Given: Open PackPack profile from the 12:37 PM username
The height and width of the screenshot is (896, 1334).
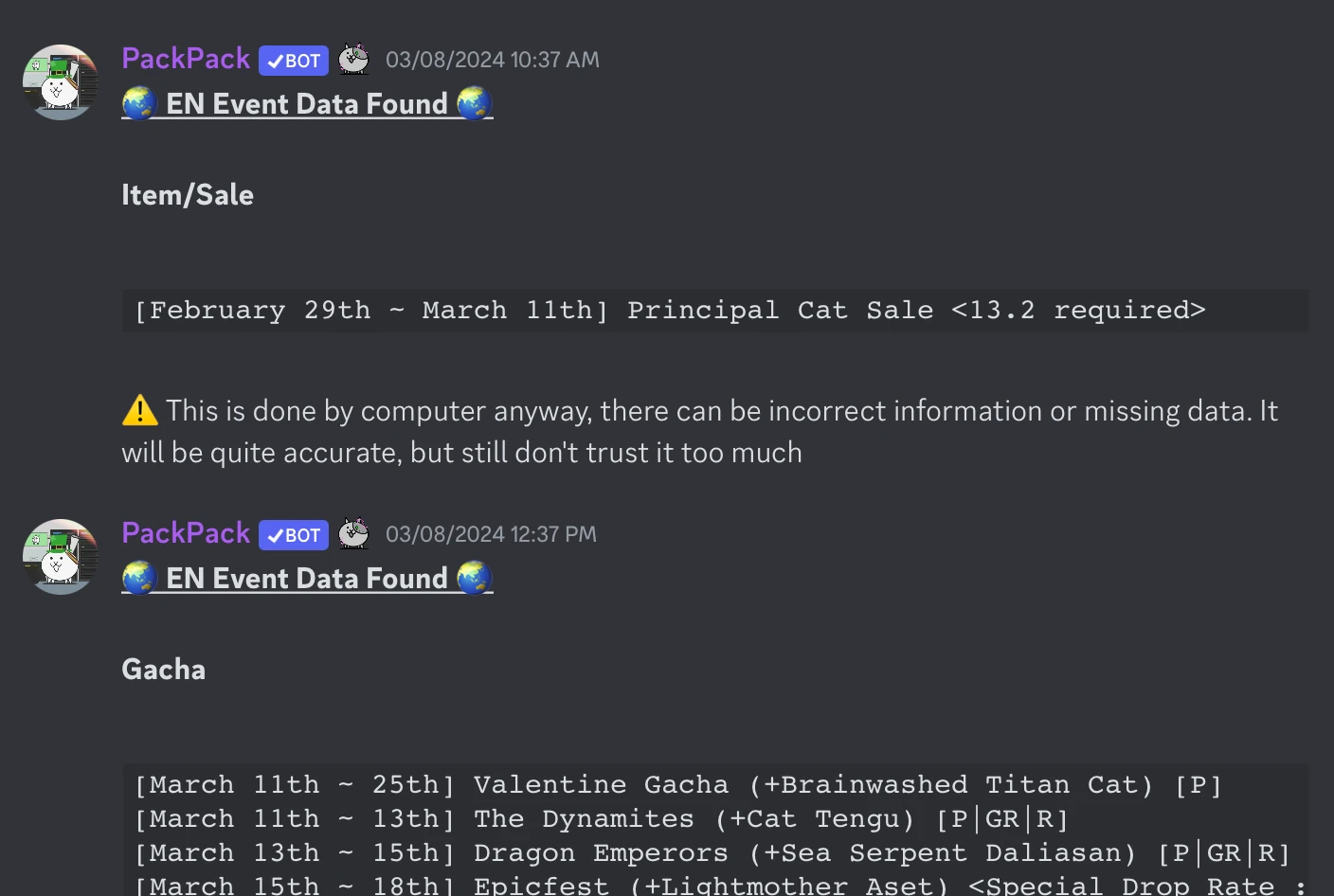Looking at the screenshot, I should click(x=186, y=533).
